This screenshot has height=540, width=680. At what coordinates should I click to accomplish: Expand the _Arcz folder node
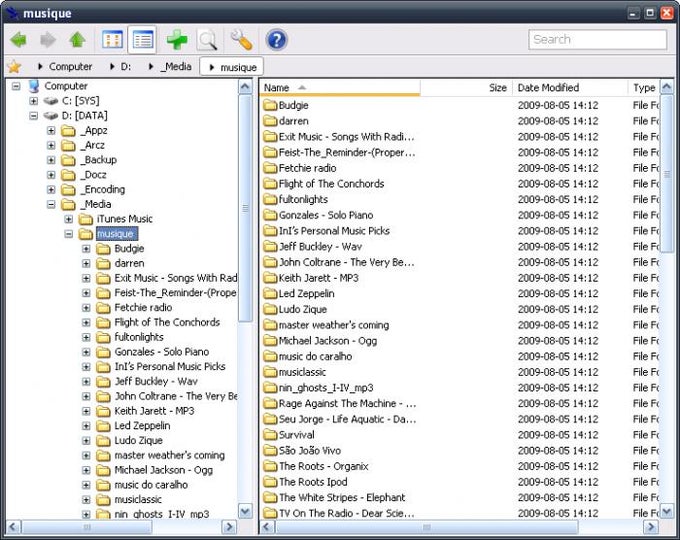point(51,145)
